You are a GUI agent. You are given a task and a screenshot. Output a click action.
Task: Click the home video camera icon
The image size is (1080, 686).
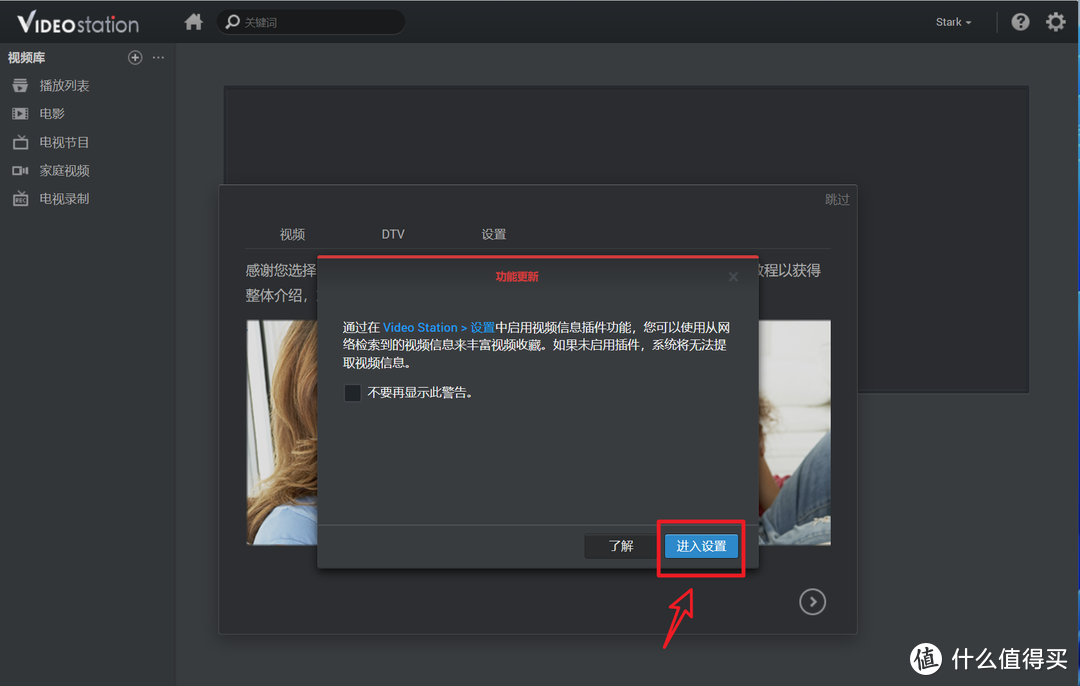coord(21,171)
